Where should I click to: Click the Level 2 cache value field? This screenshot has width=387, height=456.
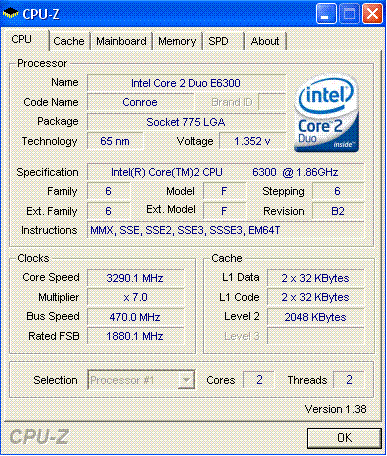(315, 317)
